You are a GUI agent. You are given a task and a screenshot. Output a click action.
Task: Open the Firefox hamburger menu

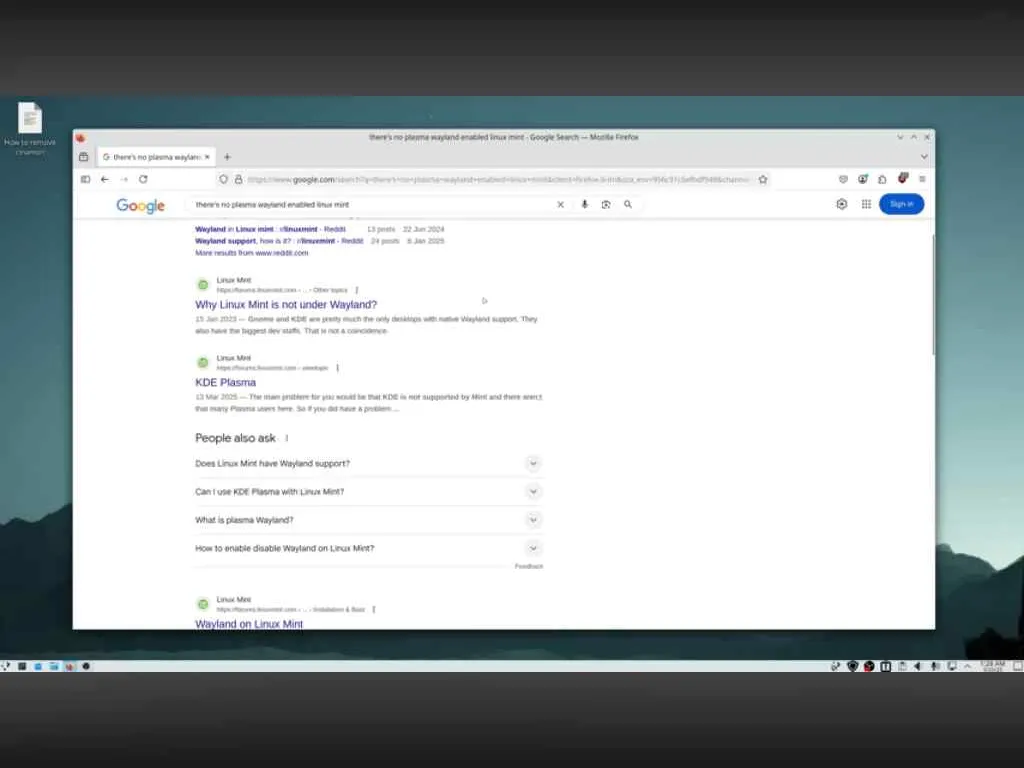tap(922, 179)
